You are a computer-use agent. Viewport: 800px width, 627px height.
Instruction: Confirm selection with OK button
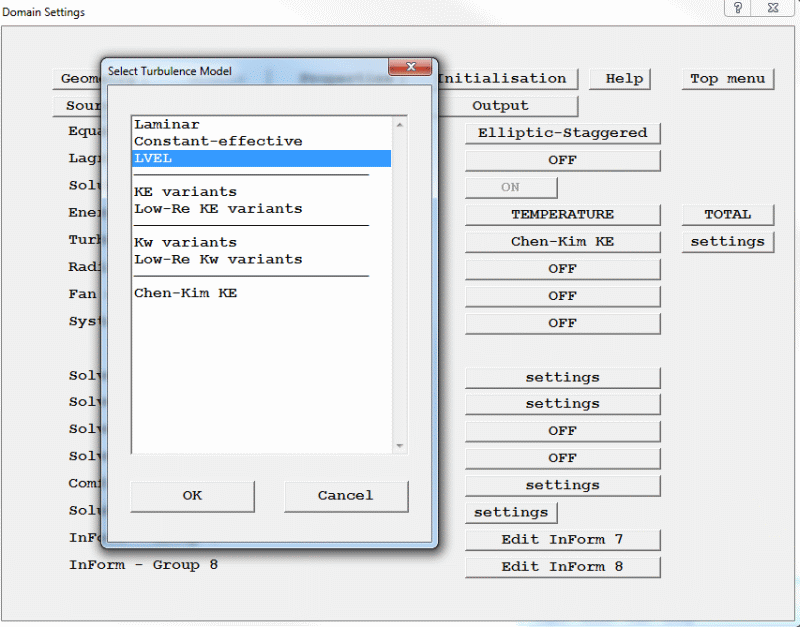(192, 496)
